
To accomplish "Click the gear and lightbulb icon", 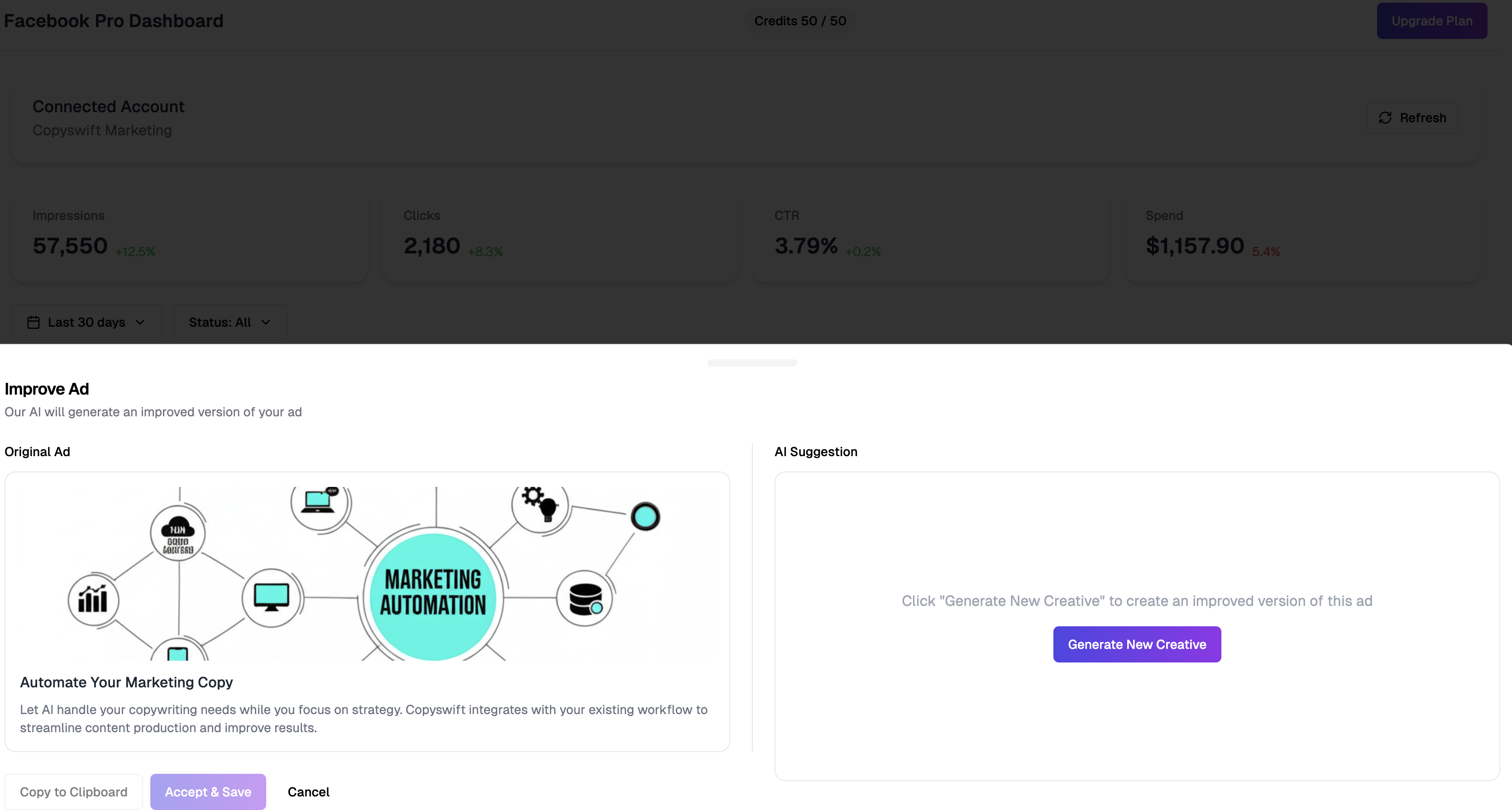I will click(540, 503).
